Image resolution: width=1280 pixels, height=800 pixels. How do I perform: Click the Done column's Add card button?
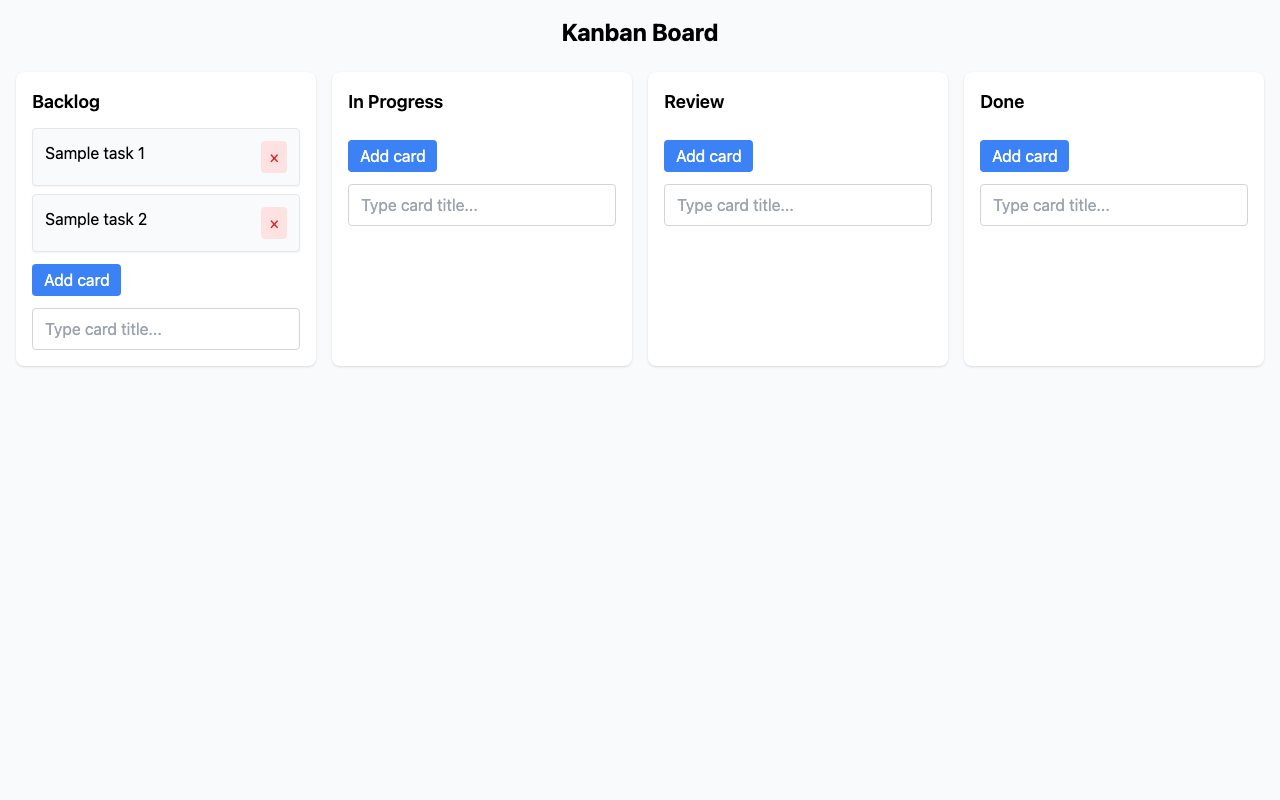(x=1024, y=156)
